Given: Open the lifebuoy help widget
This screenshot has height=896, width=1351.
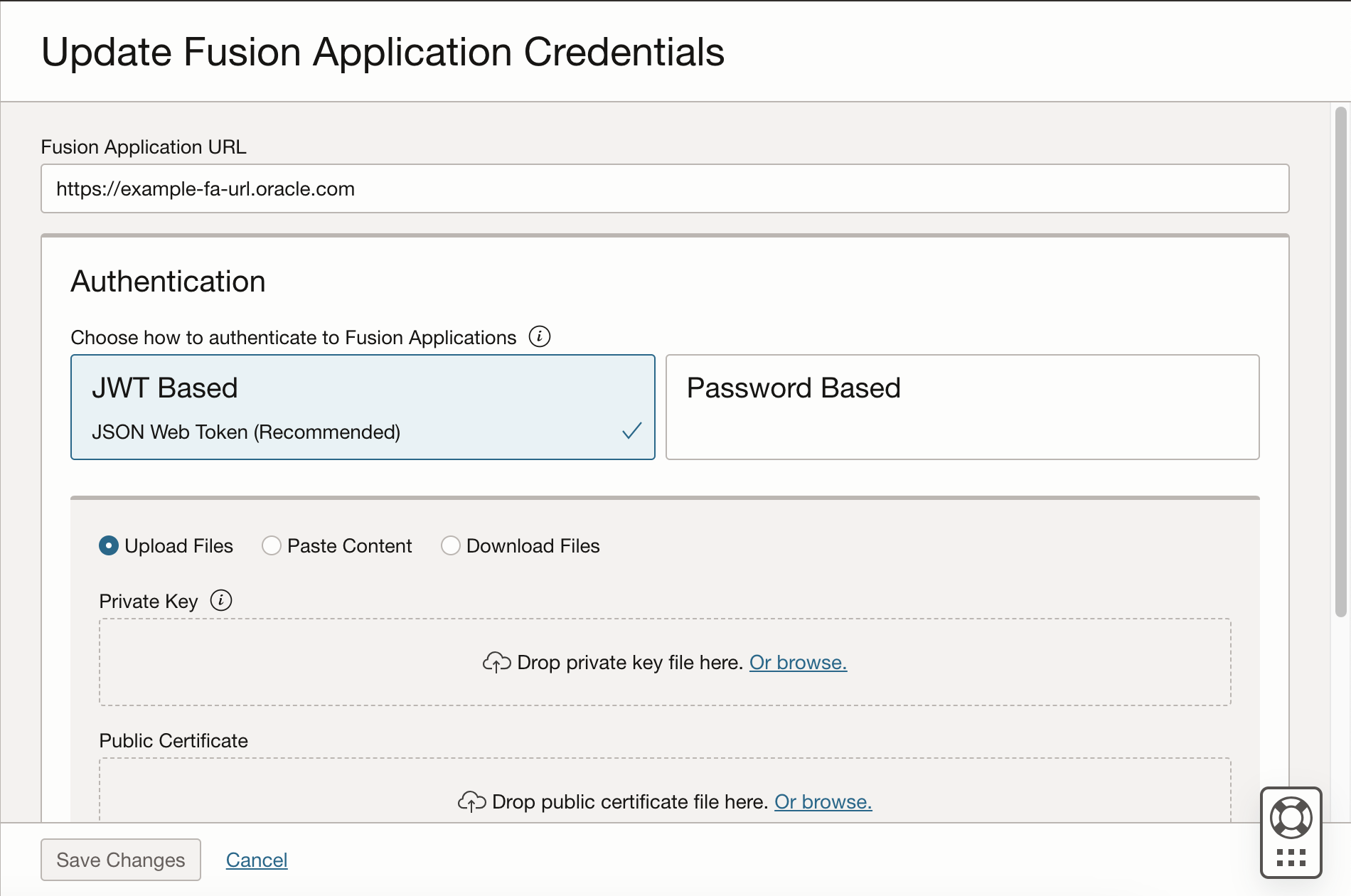Looking at the screenshot, I should [x=1291, y=817].
